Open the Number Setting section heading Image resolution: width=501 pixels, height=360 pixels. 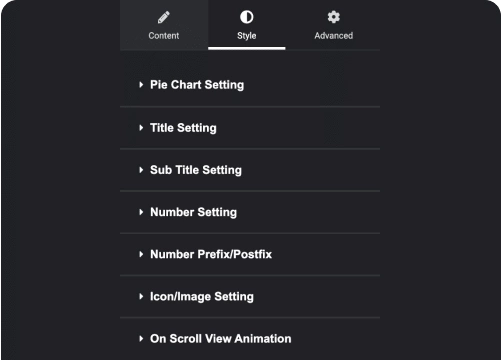point(194,212)
